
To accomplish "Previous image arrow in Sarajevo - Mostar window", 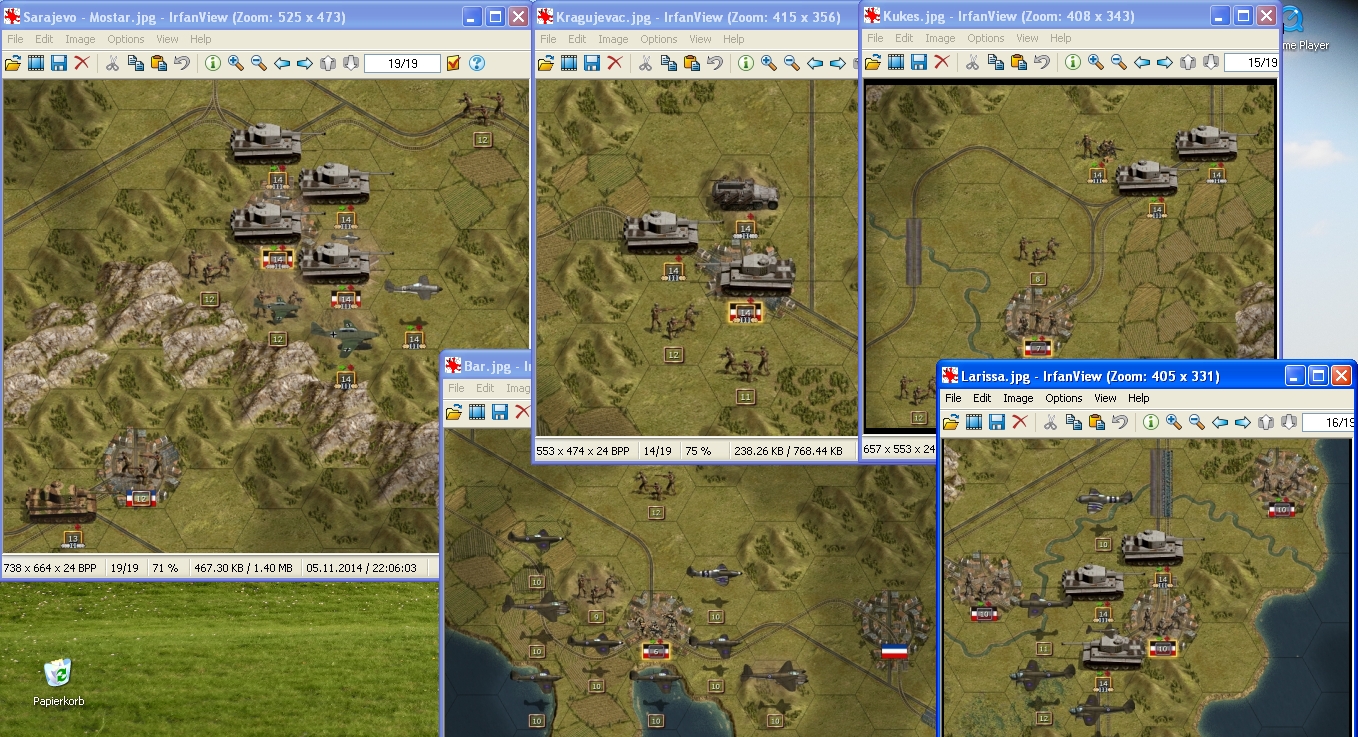I will point(282,63).
